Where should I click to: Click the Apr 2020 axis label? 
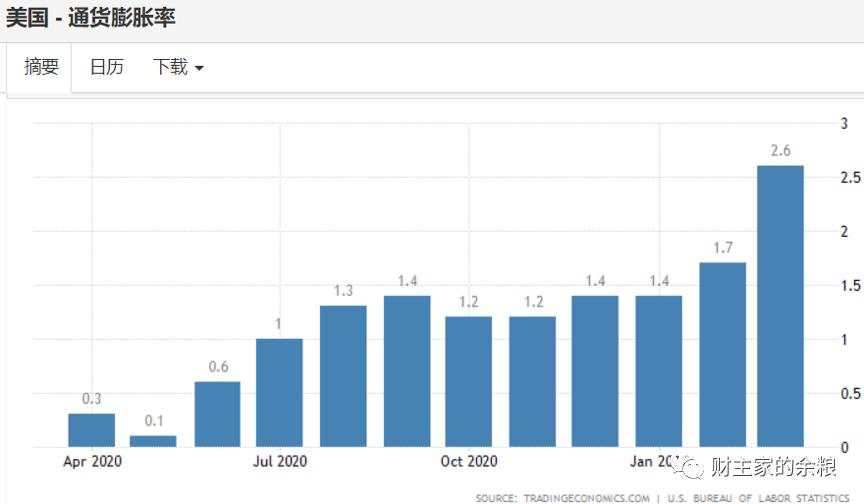coord(92,462)
